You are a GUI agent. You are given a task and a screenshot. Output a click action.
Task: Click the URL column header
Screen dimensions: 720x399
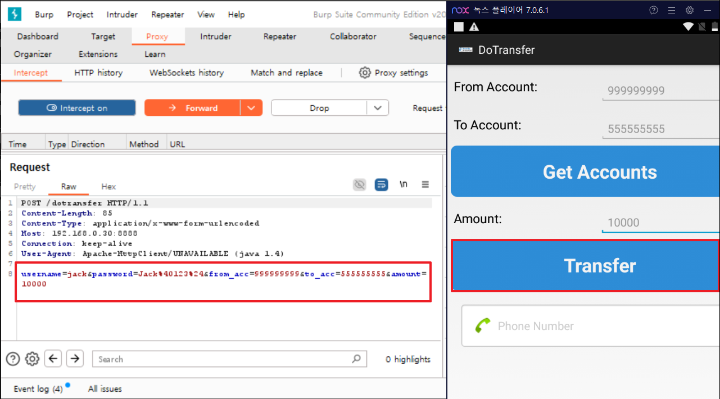[177, 144]
